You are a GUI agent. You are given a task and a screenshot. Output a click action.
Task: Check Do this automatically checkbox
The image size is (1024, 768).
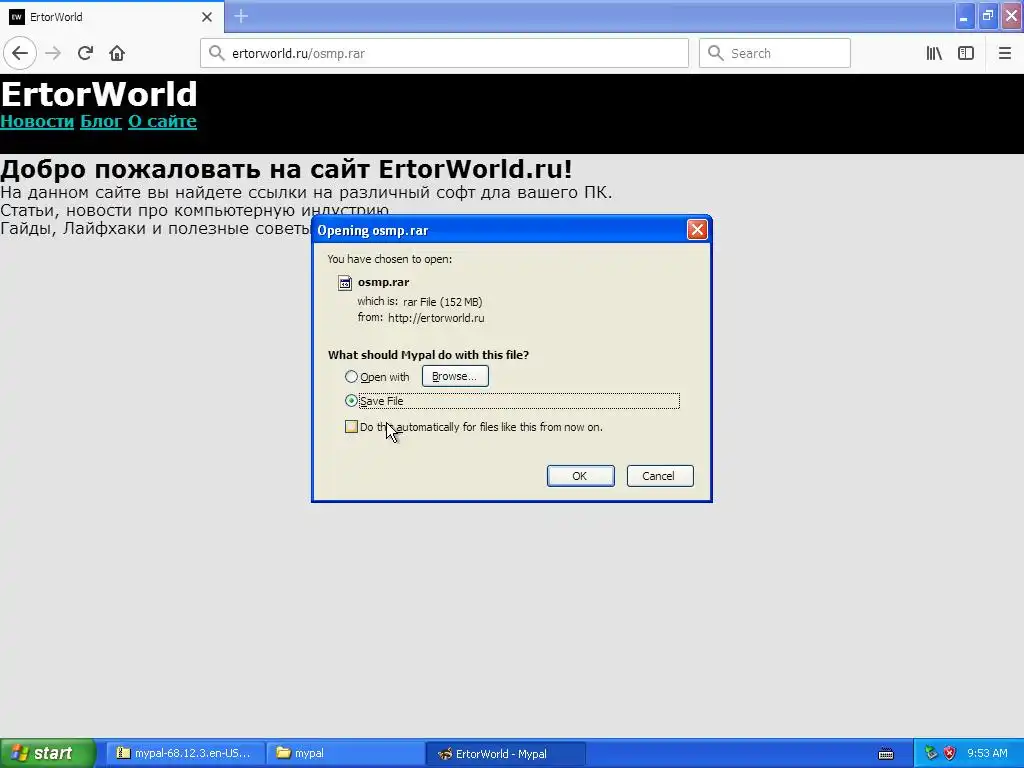351,426
